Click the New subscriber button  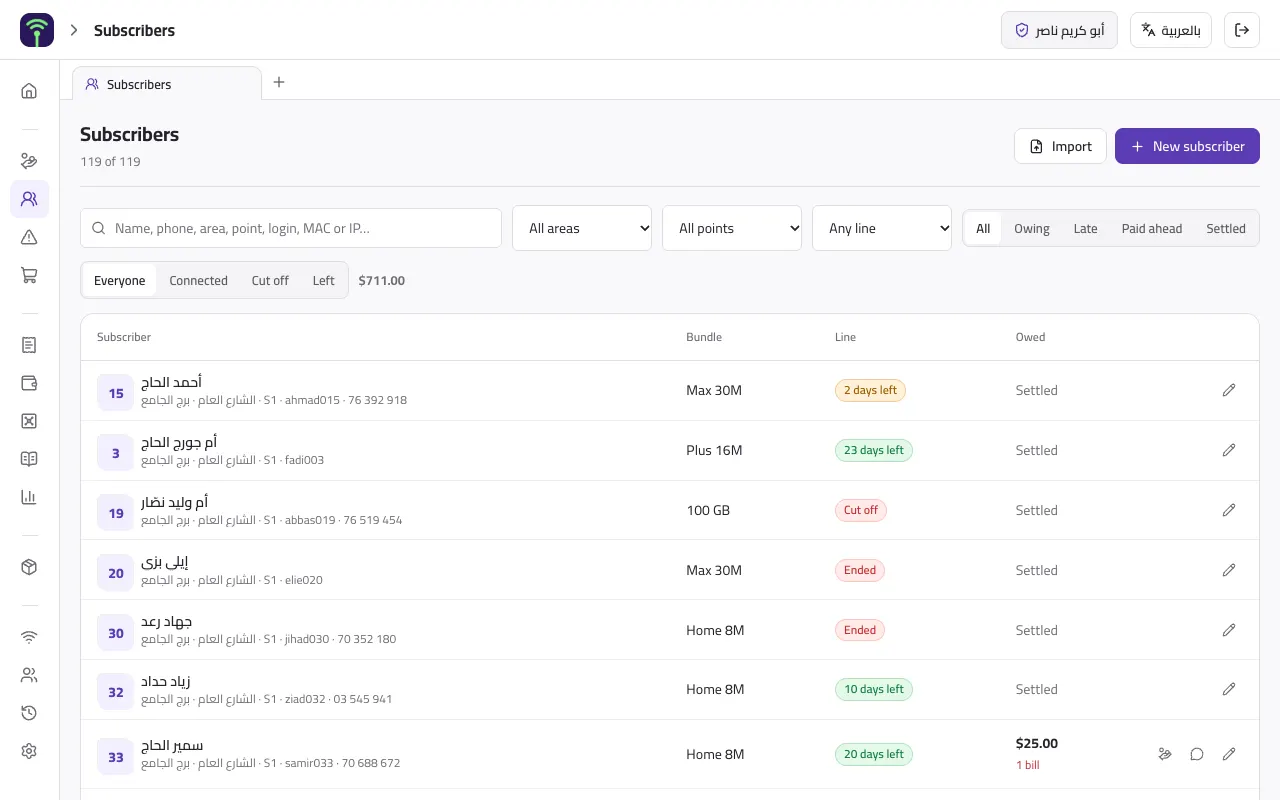coord(1187,146)
